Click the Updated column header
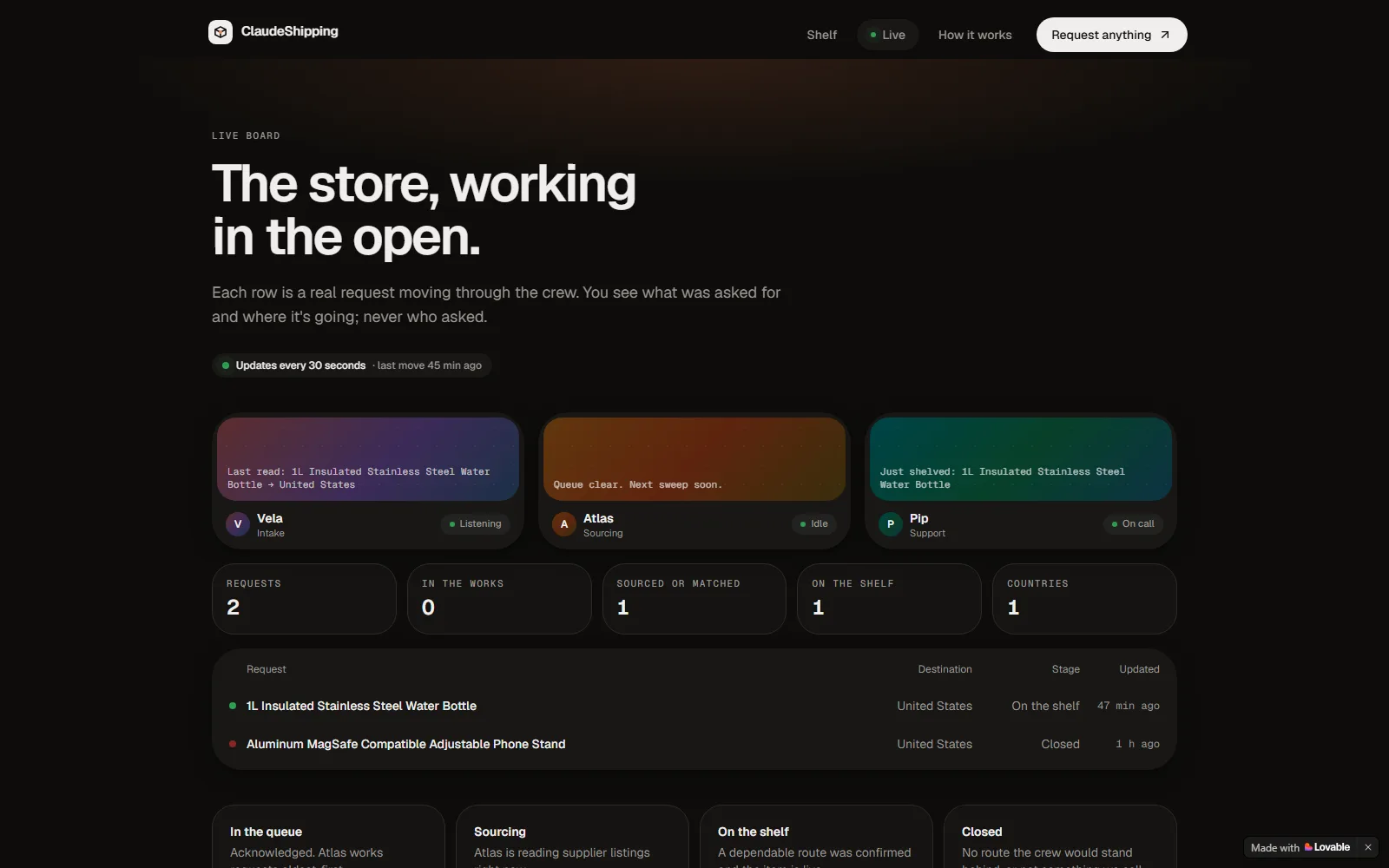The height and width of the screenshot is (868, 1389). (x=1139, y=669)
